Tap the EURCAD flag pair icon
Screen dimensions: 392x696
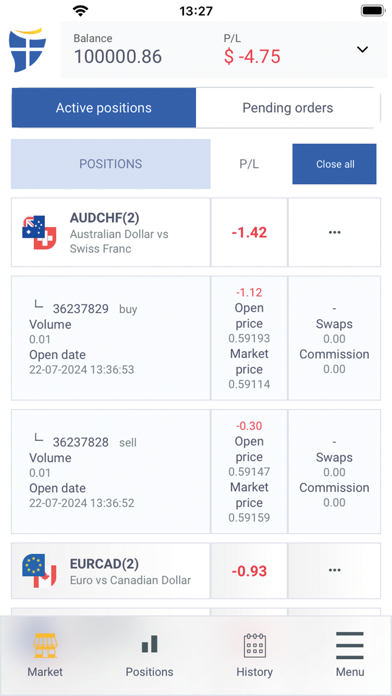[x=39, y=570]
